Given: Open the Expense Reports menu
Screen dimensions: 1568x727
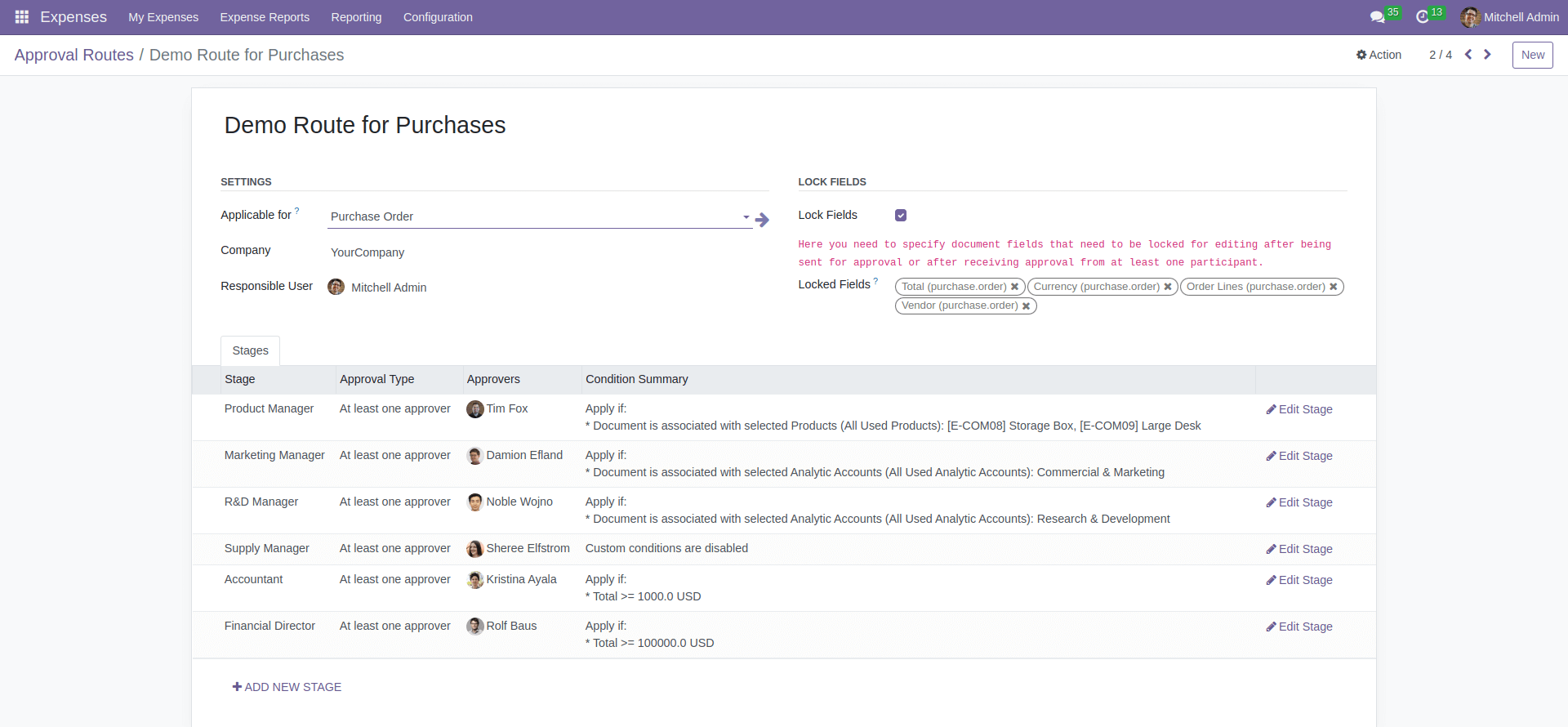Looking at the screenshot, I should pyautogui.click(x=265, y=17).
